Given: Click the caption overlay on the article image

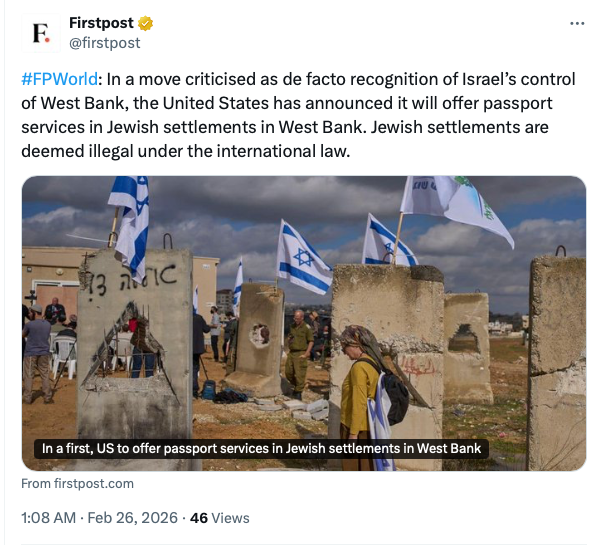Looking at the screenshot, I should coord(261,449).
